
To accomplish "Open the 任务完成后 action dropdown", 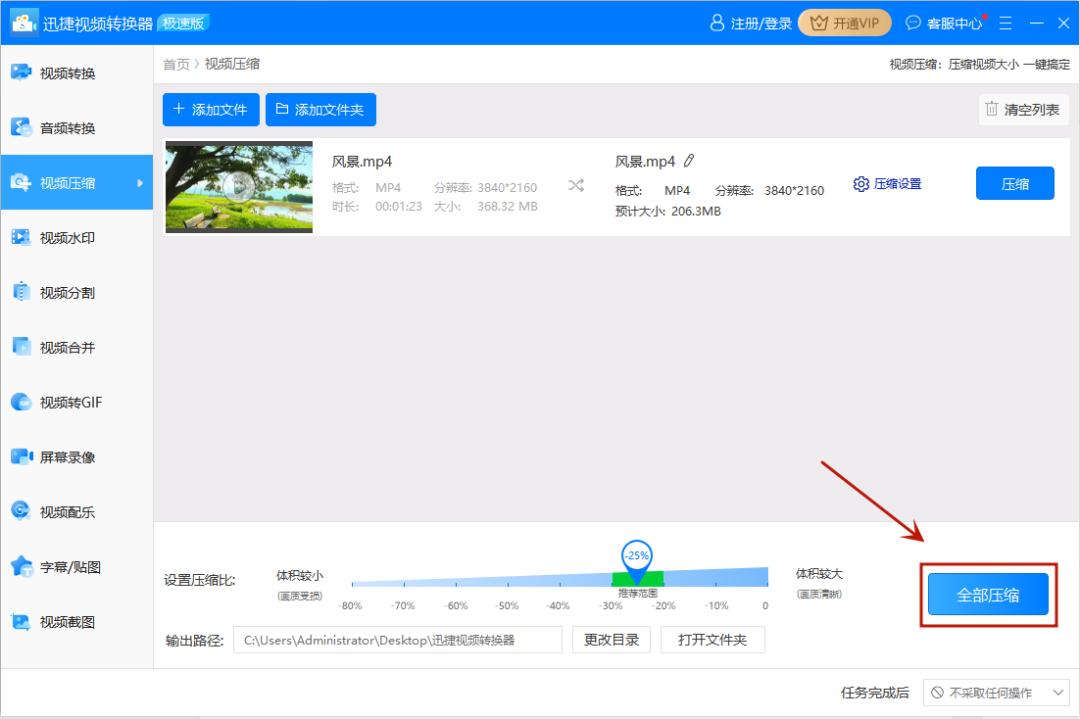I will click(995, 692).
